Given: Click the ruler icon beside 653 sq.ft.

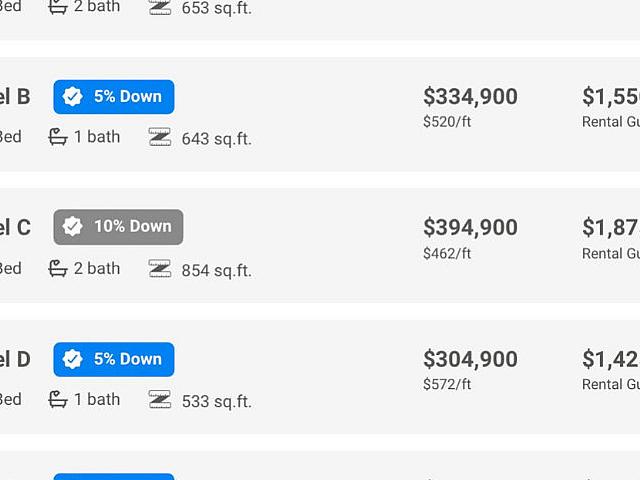Looking at the screenshot, I should tap(160, 7).
